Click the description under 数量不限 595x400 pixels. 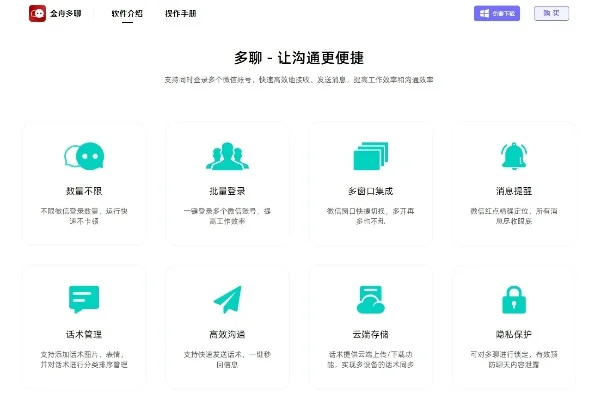coord(84,216)
